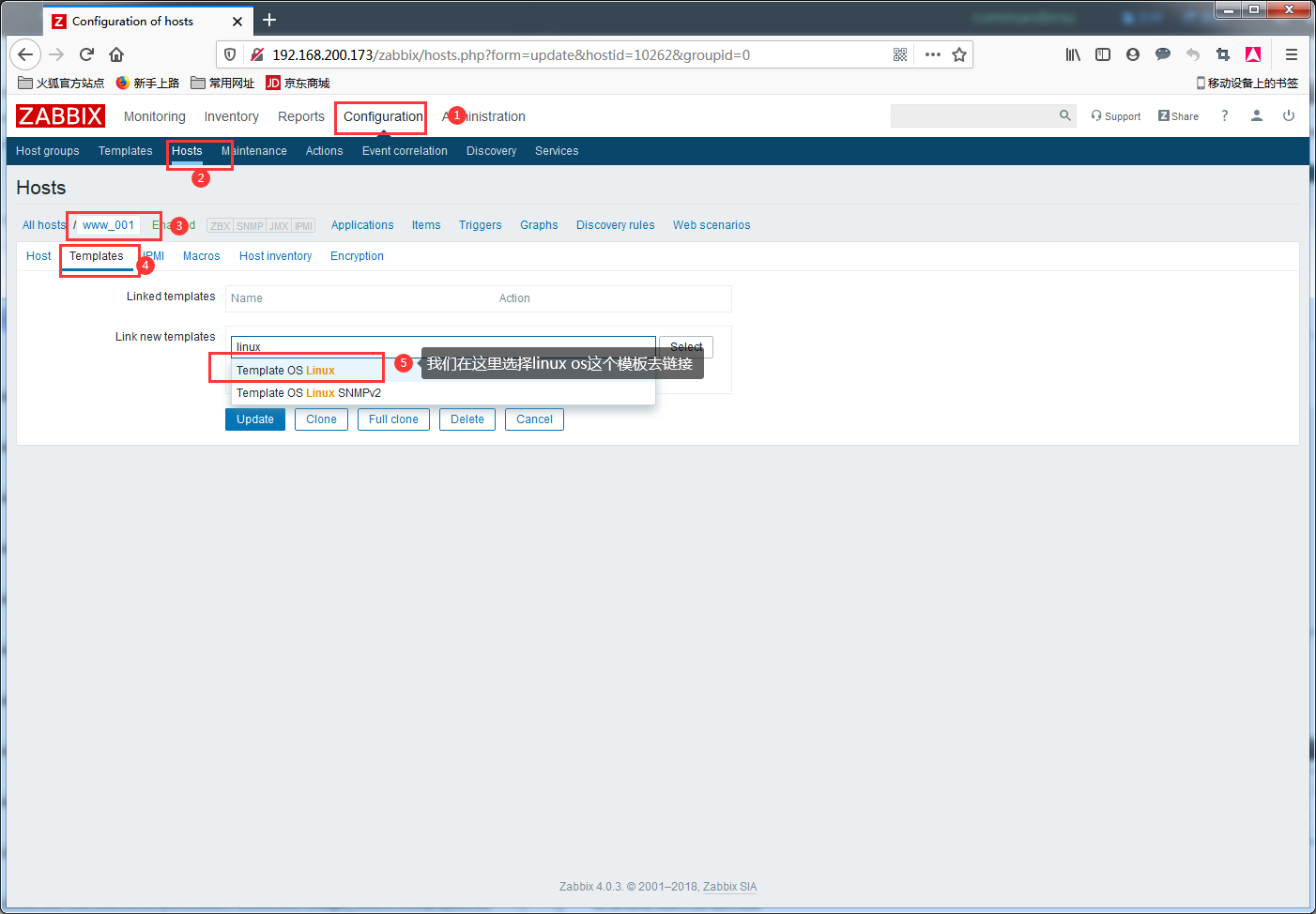Switch to the Host inventory tab
The image size is (1316, 914).
[x=275, y=256]
